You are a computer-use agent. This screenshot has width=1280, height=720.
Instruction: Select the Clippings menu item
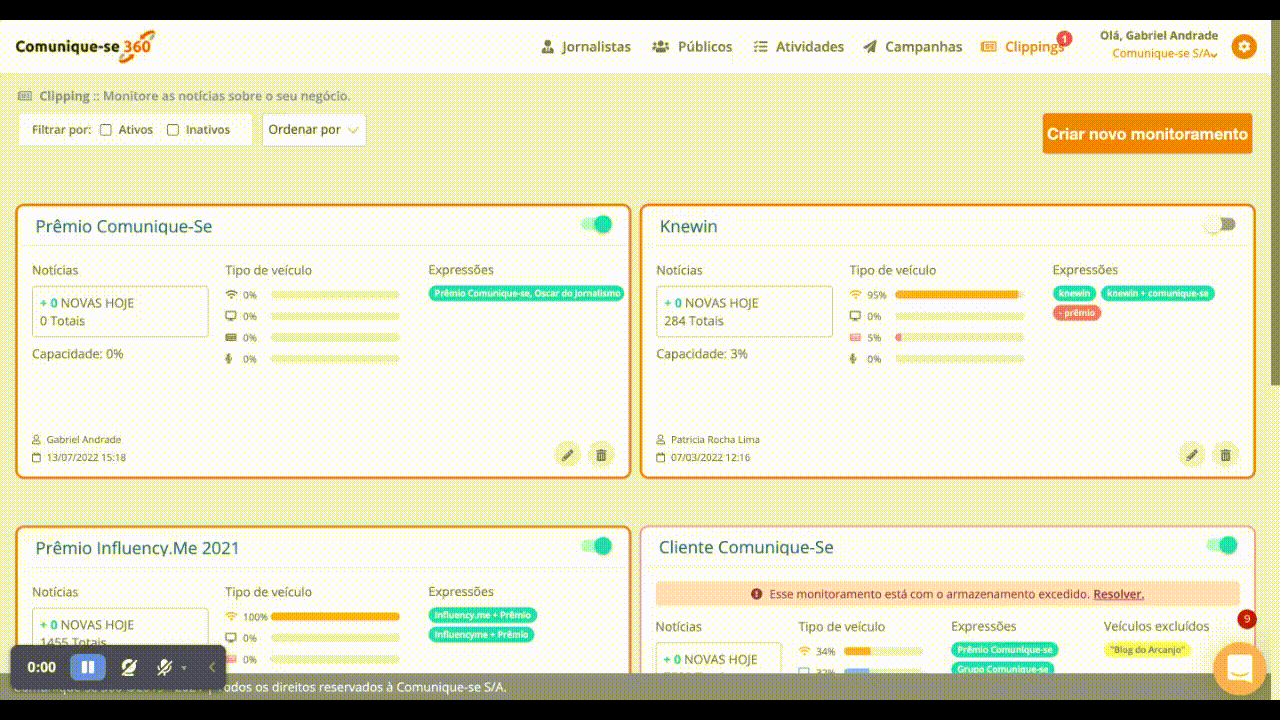tap(1022, 47)
